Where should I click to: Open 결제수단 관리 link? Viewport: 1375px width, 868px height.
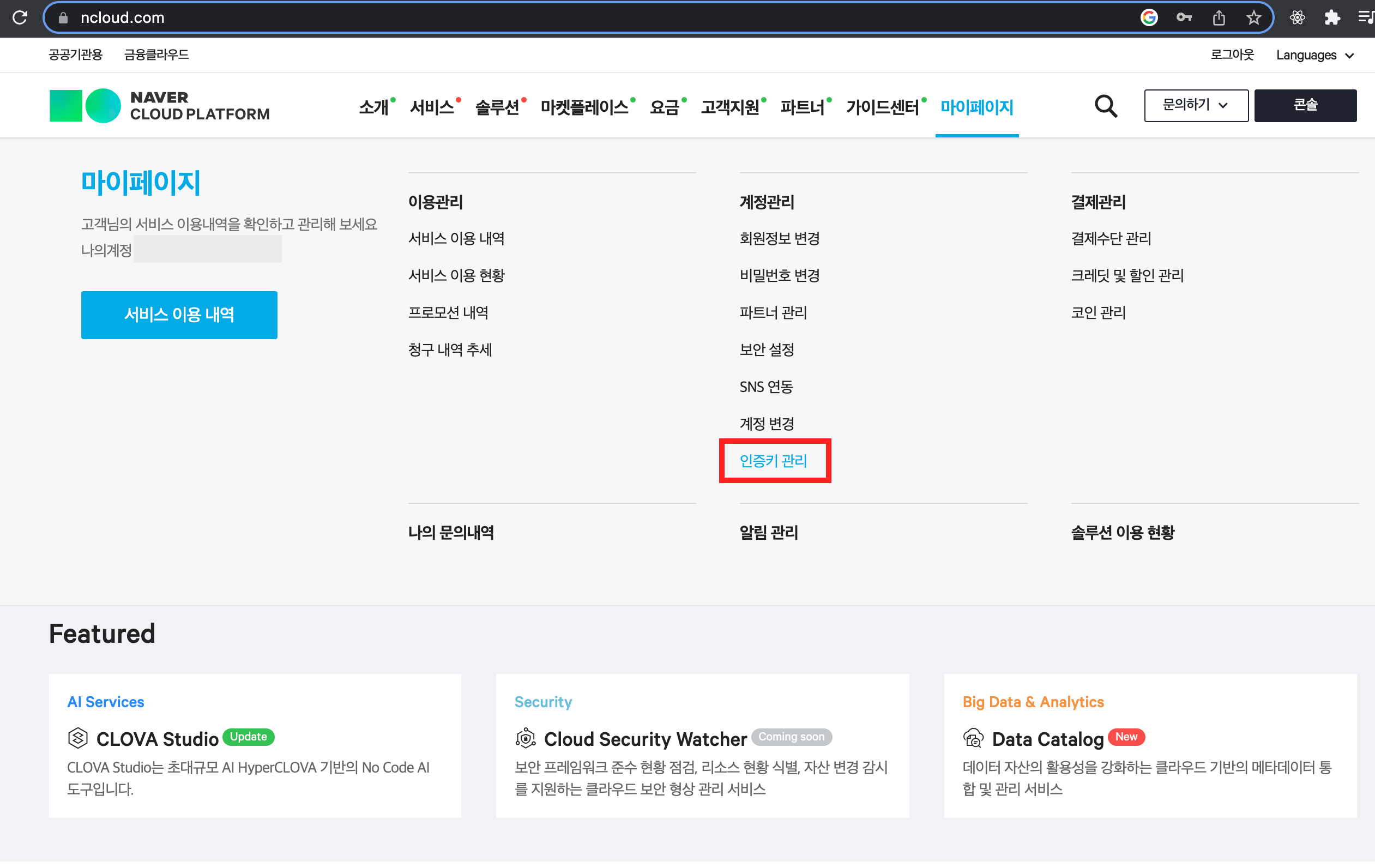click(1111, 238)
